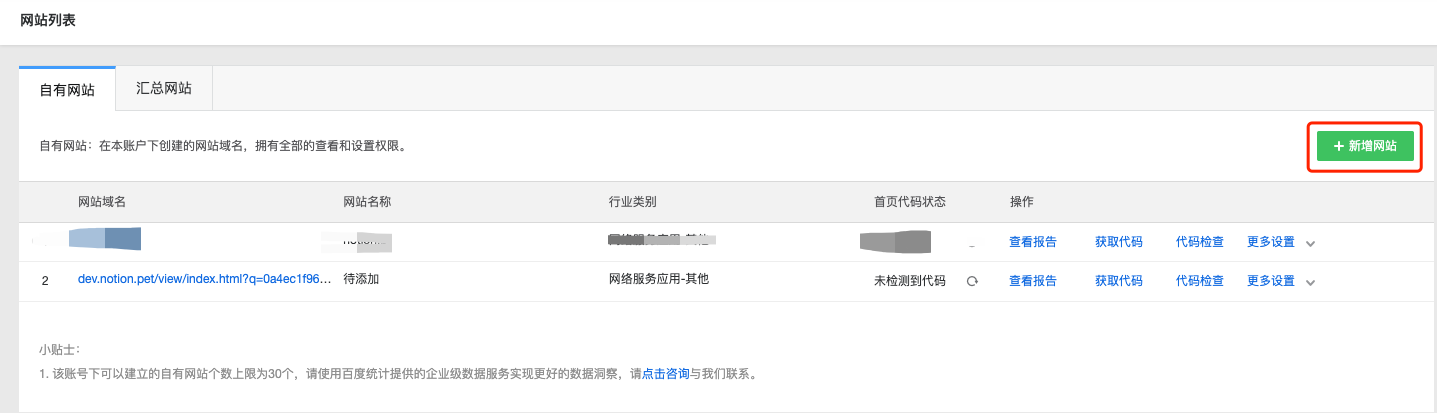
Task: Open 更多设置 link in first blurred row
Action: (1271, 242)
